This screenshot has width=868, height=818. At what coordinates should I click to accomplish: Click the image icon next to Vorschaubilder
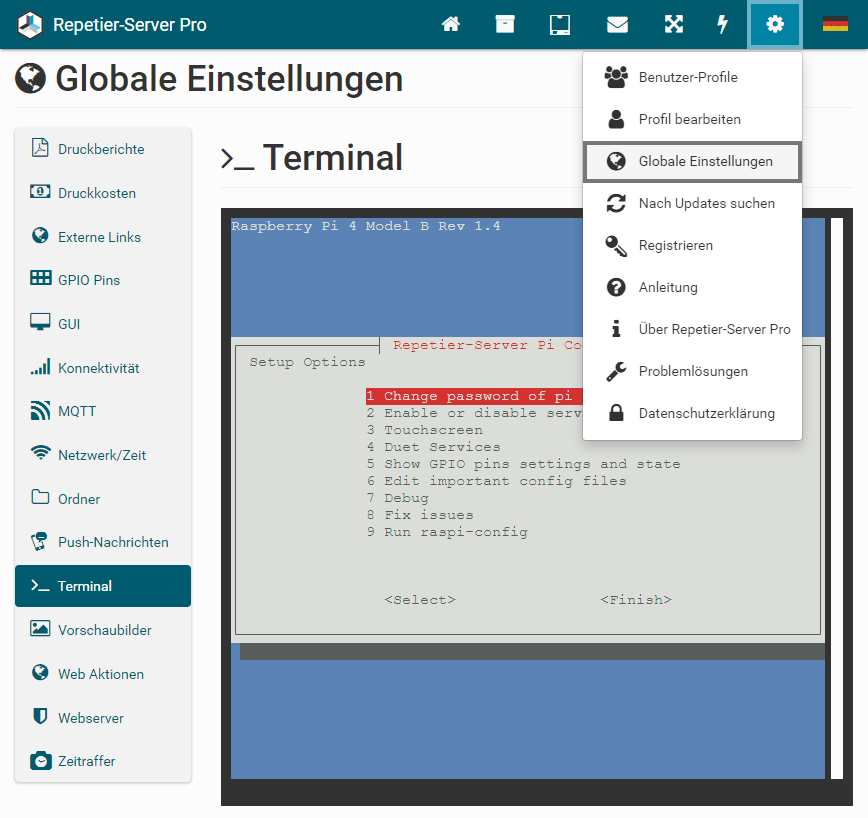[40, 628]
